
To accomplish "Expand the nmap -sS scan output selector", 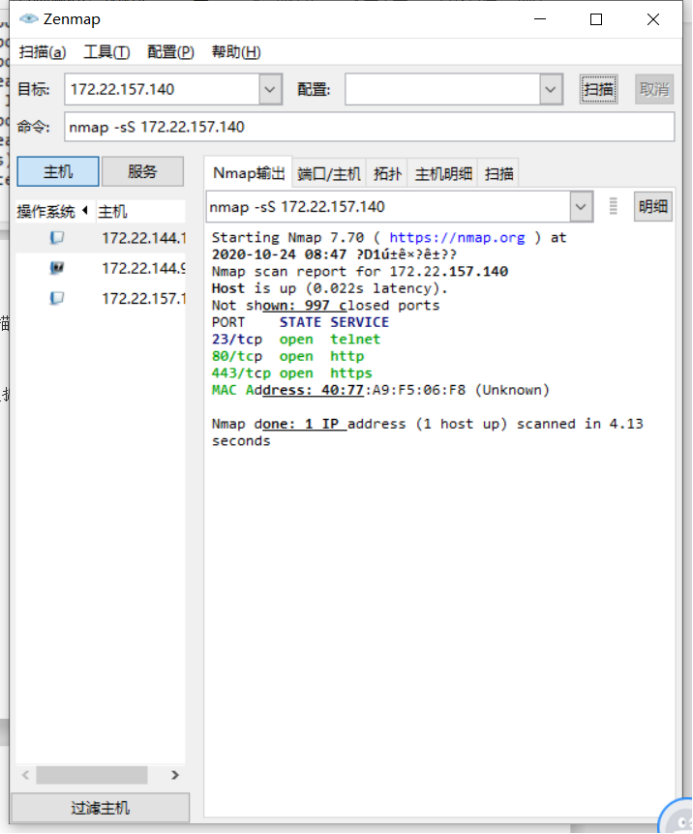I will 581,206.
